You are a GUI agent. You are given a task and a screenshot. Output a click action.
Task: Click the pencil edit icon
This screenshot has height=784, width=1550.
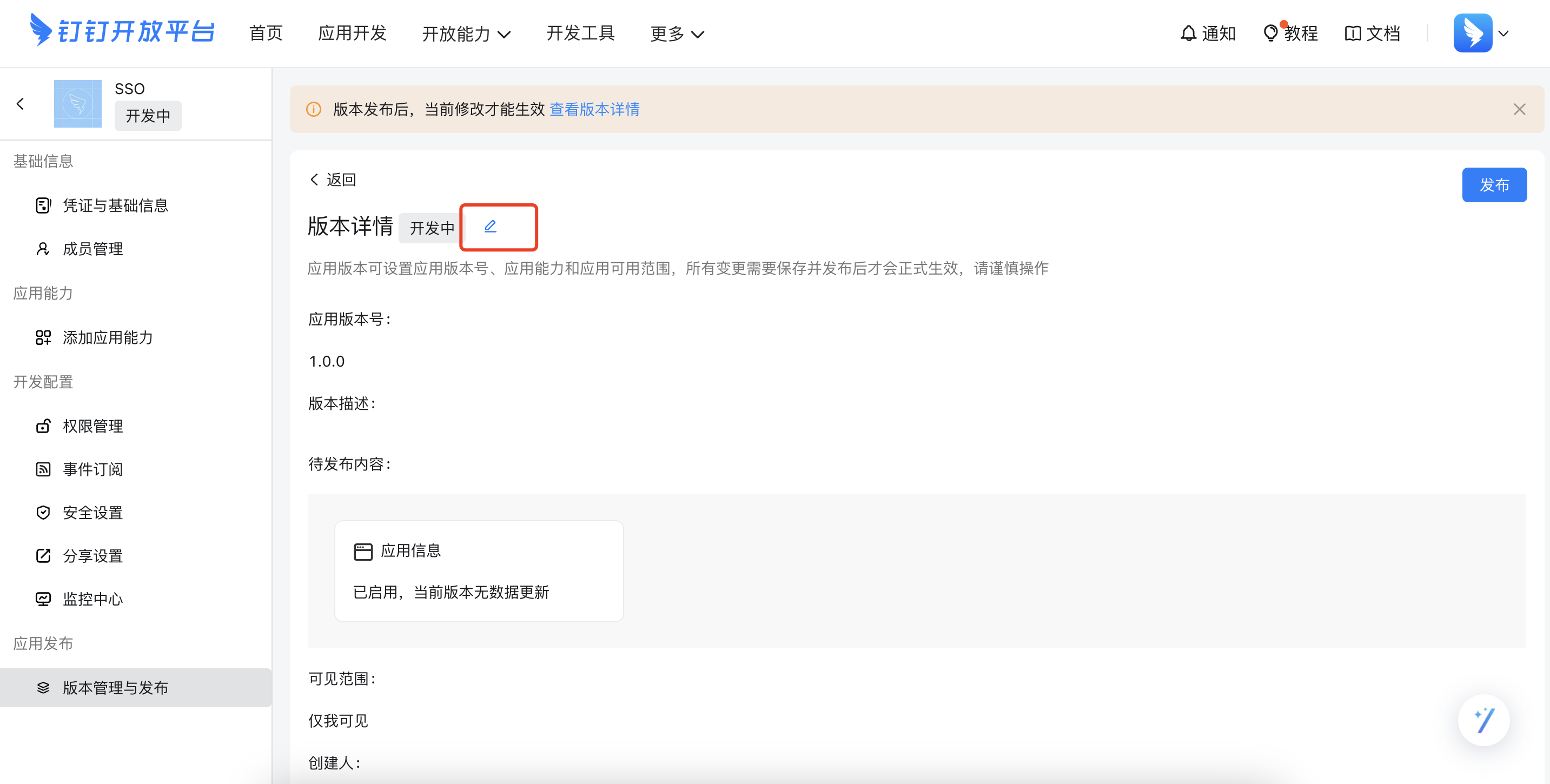pyautogui.click(x=491, y=226)
